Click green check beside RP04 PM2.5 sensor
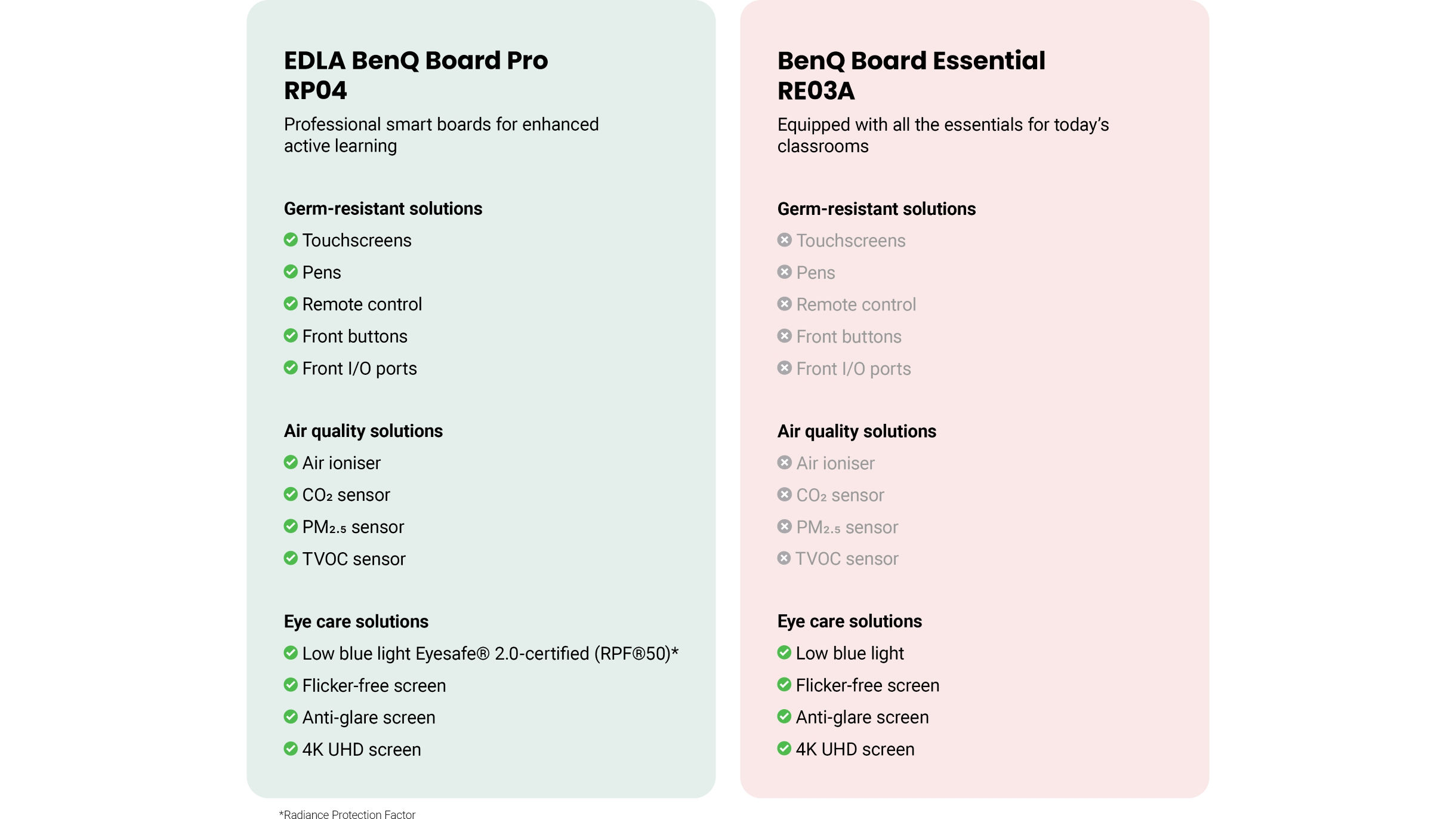 click(291, 526)
